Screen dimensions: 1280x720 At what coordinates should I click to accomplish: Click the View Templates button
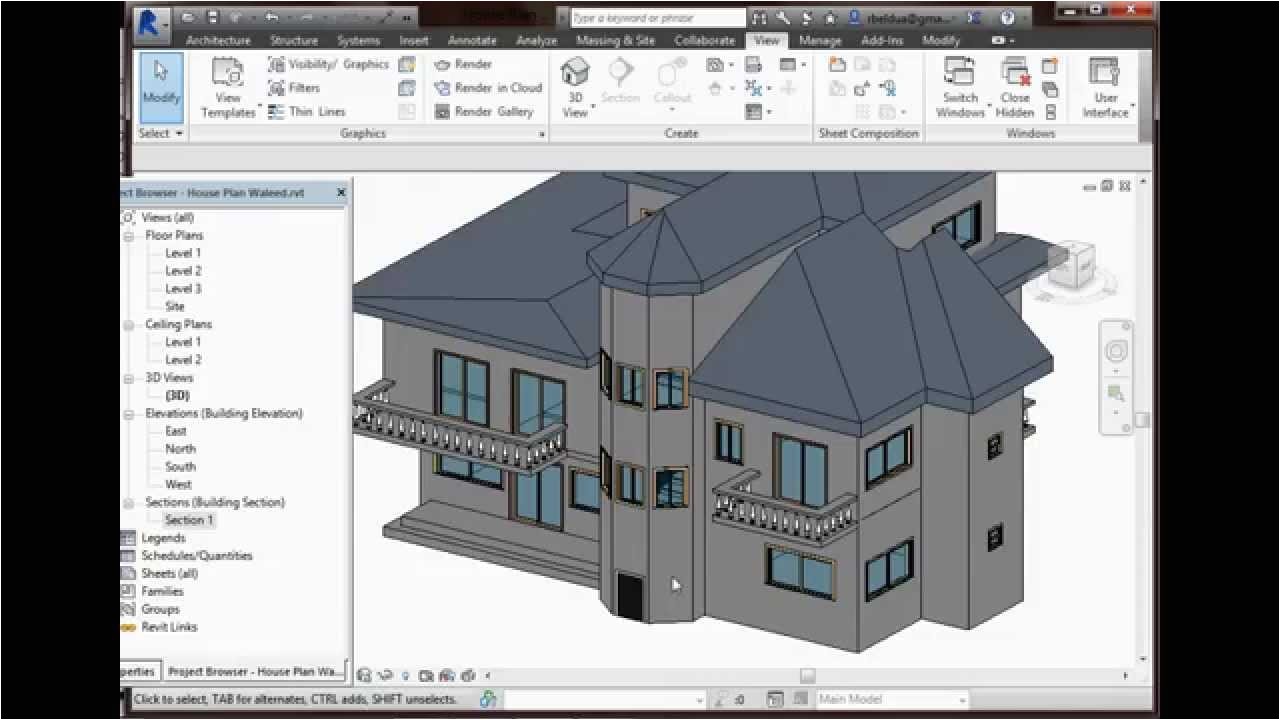click(228, 87)
